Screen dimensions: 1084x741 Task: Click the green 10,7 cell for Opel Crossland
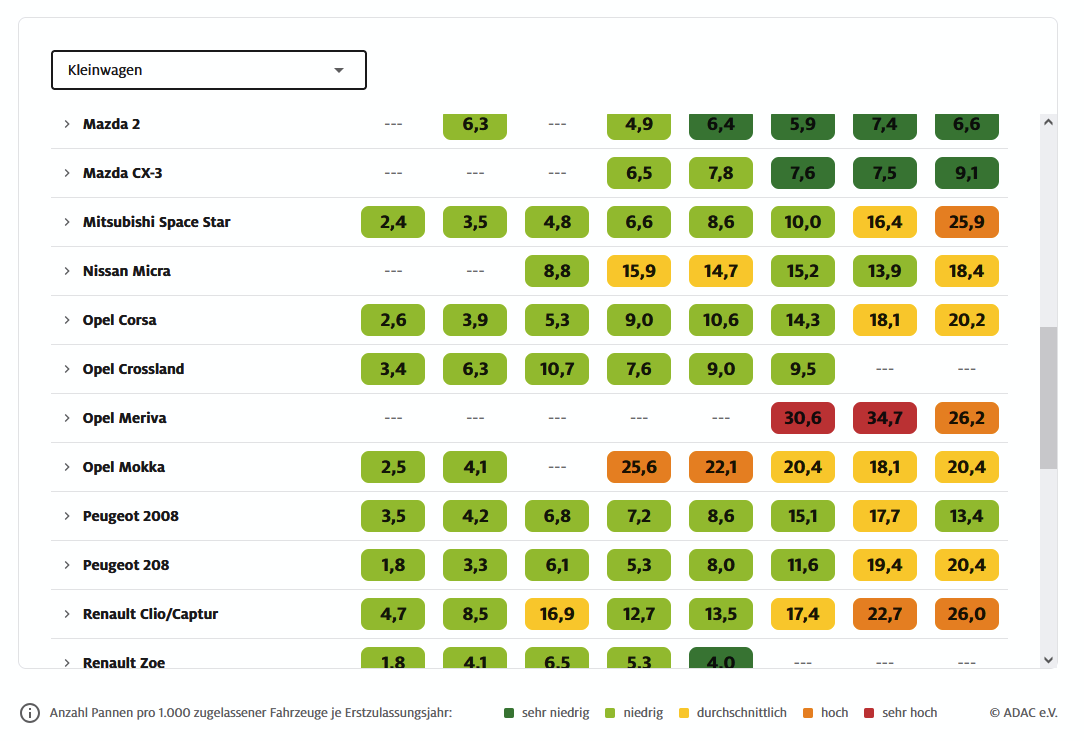pos(557,369)
